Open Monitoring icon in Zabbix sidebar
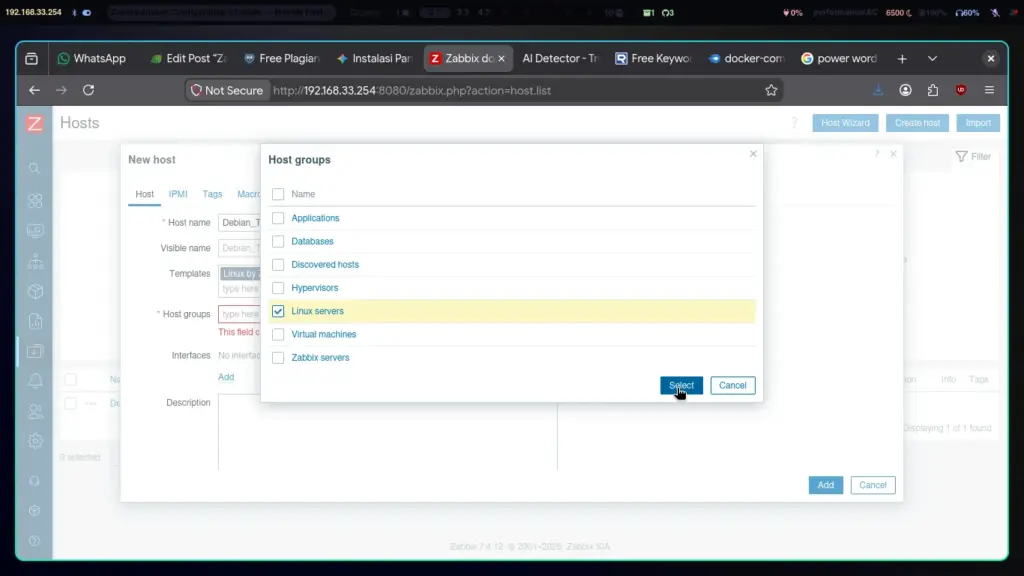This screenshot has width=1024, height=576. point(35,231)
